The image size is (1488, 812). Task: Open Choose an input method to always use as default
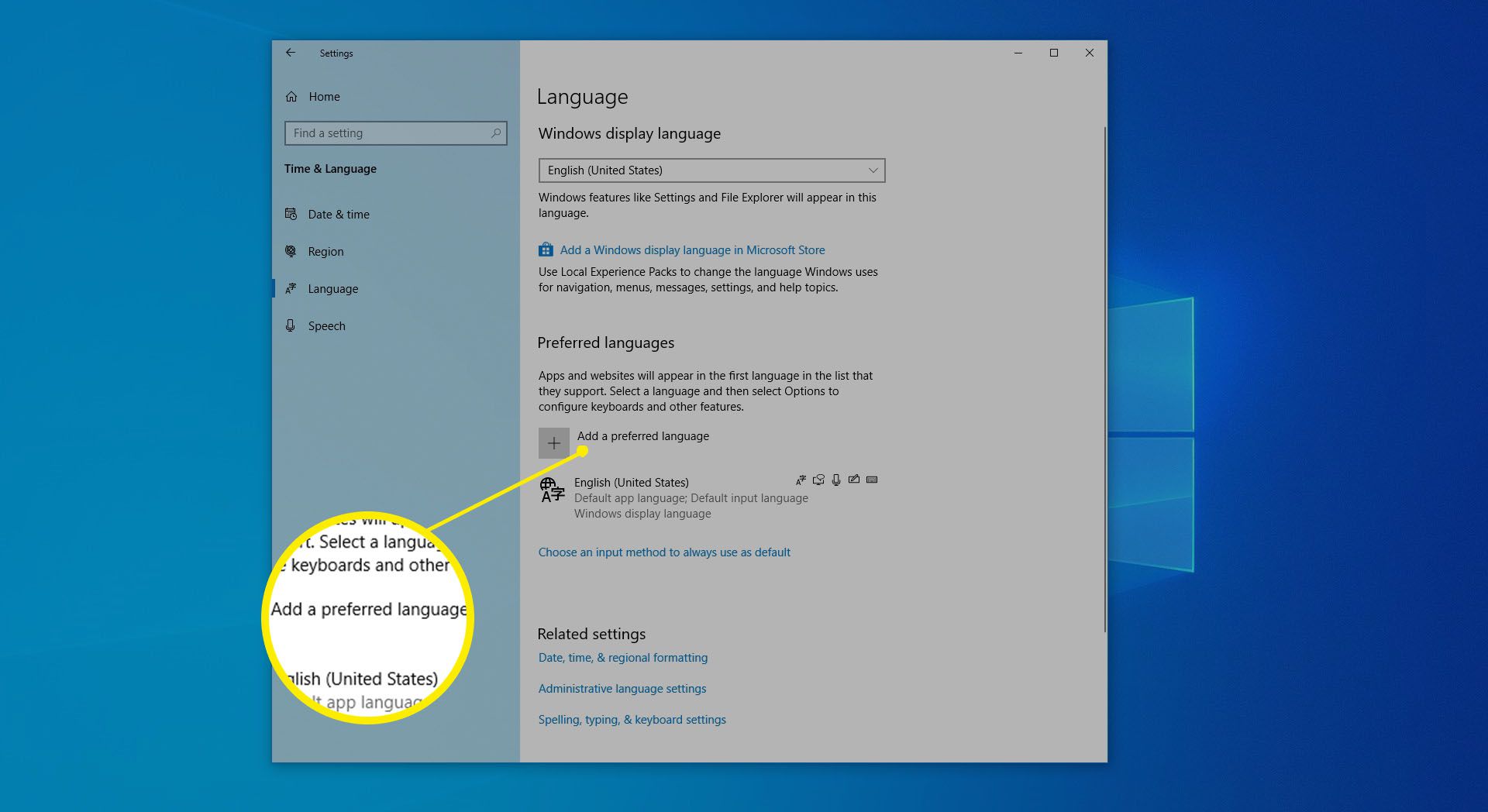(664, 552)
